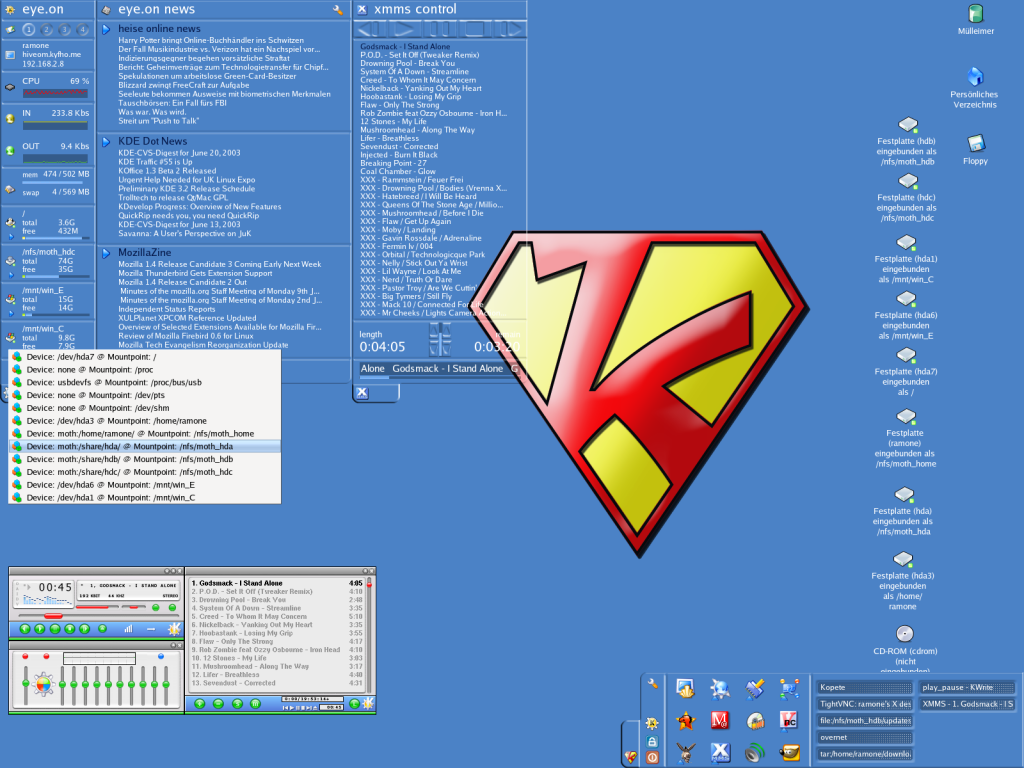Launch the red star icon in panel
The image size is (1024, 768).
[x=686, y=721]
